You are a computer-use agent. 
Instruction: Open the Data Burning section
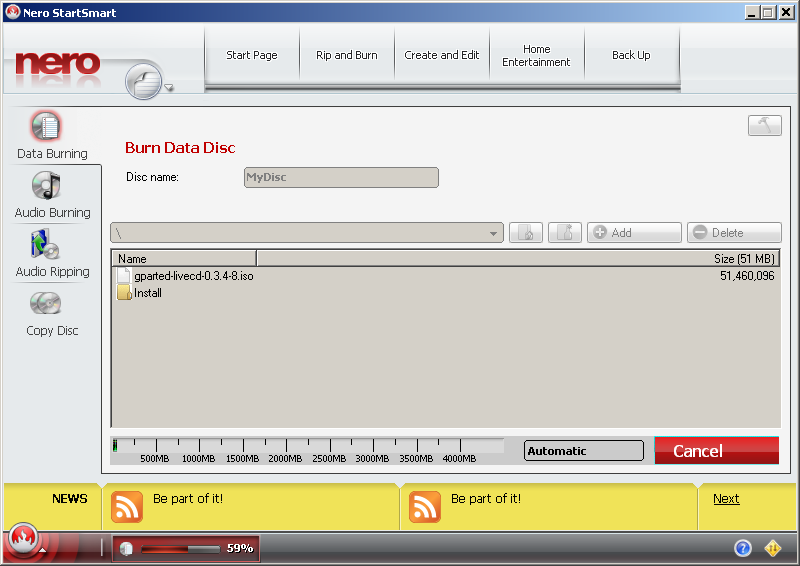(52, 135)
